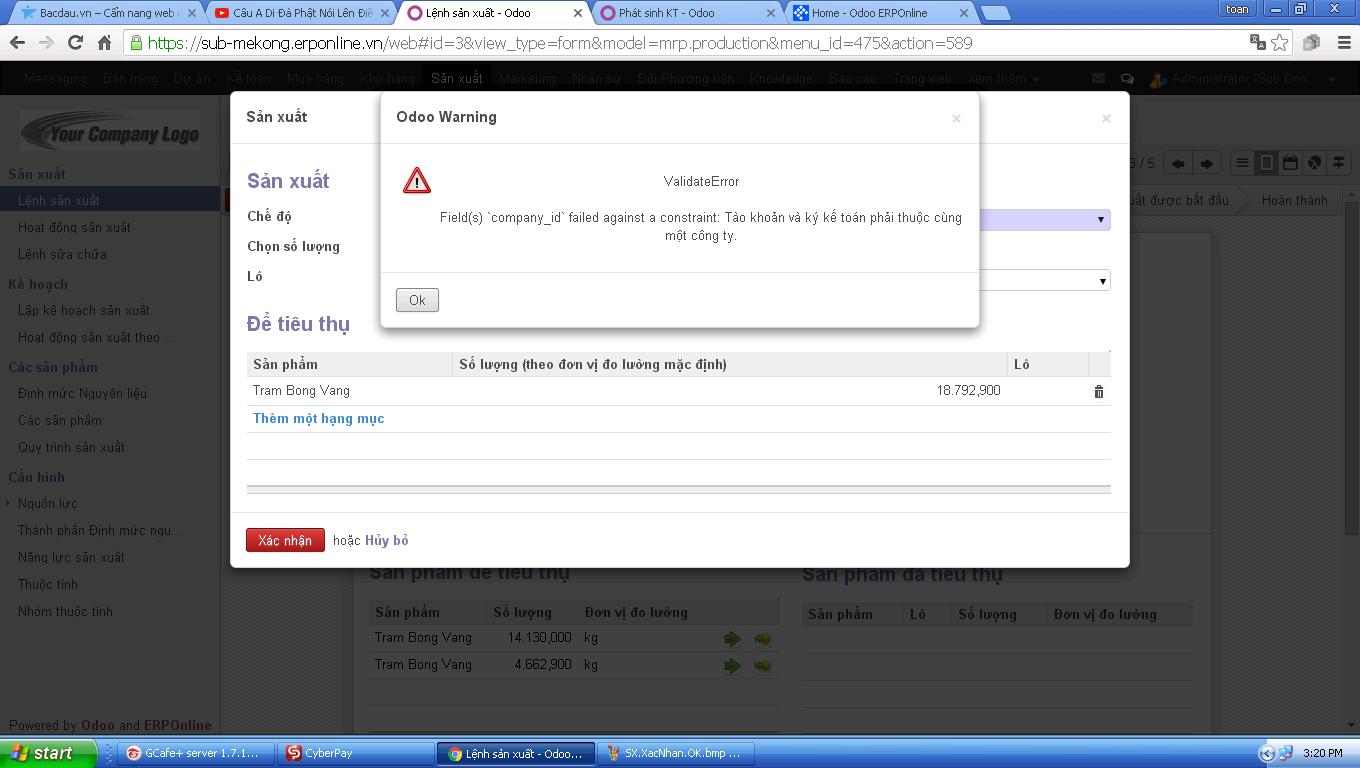The width and height of the screenshot is (1360, 768).
Task: Click the translate icon in address bar
Action: click(1258, 43)
